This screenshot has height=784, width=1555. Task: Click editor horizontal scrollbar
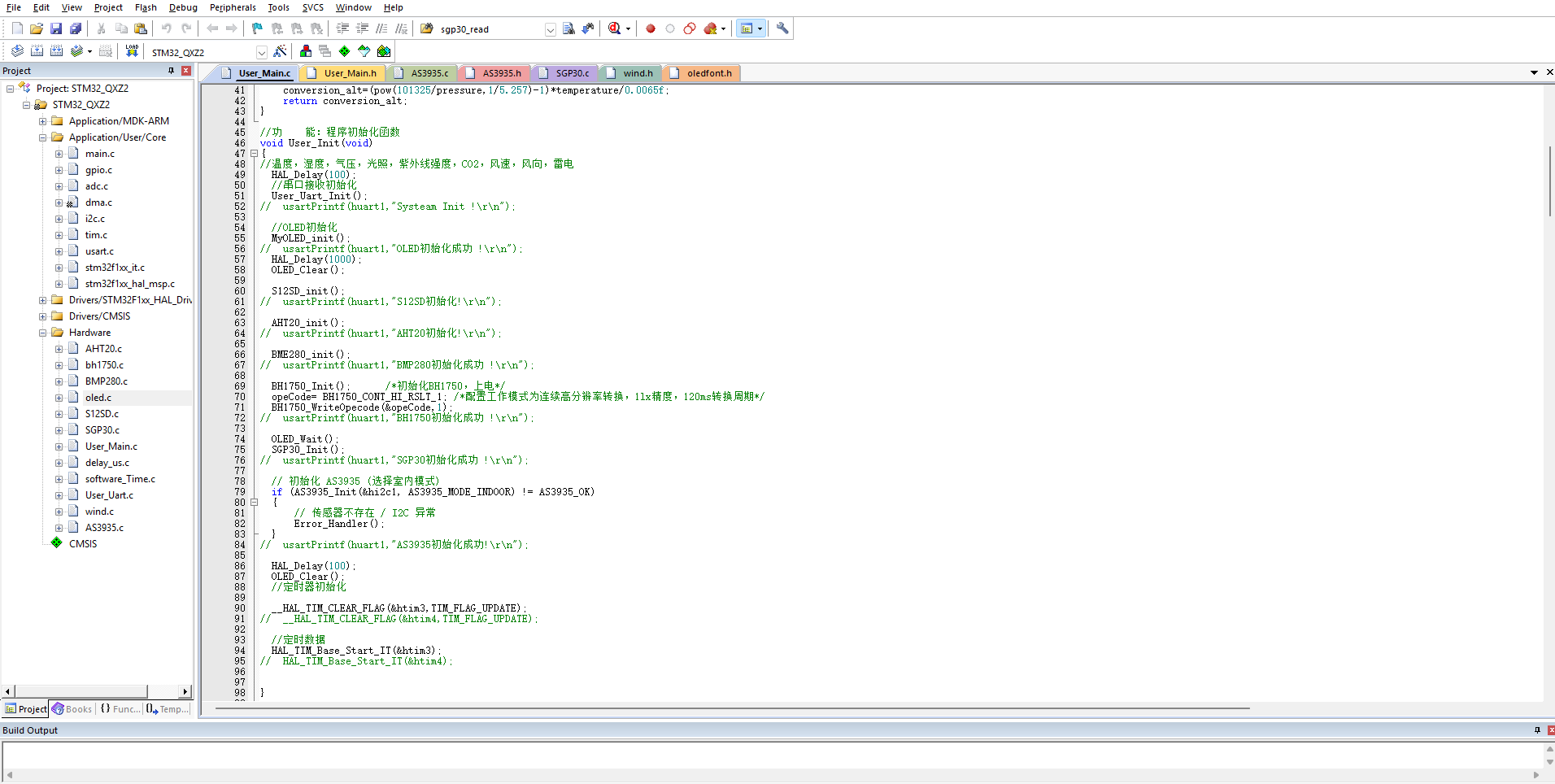[732, 708]
